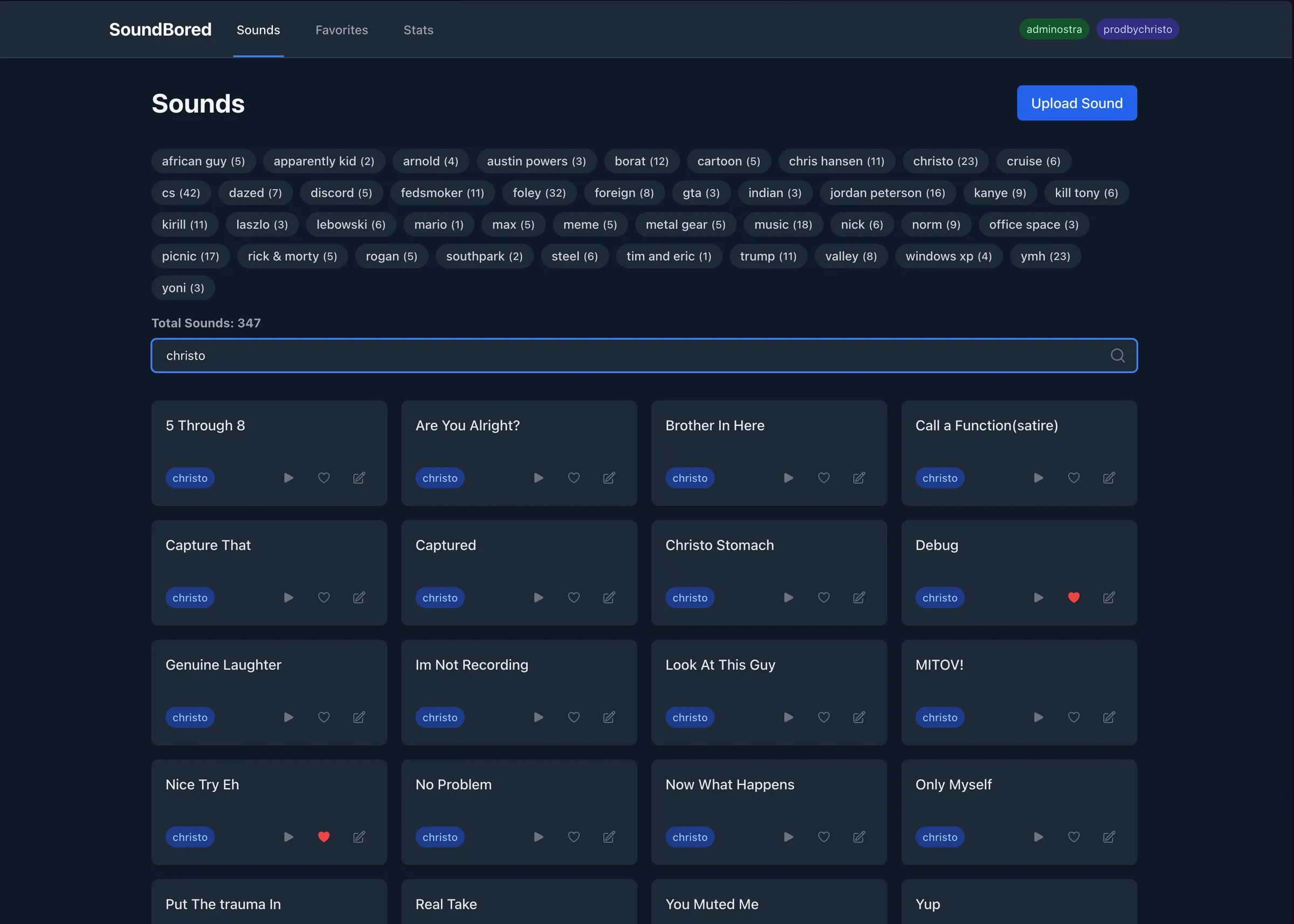Image resolution: width=1294 pixels, height=924 pixels.
Task: Remove "Nice Try Eh" from favorites
Action: [x=324, y=837]
